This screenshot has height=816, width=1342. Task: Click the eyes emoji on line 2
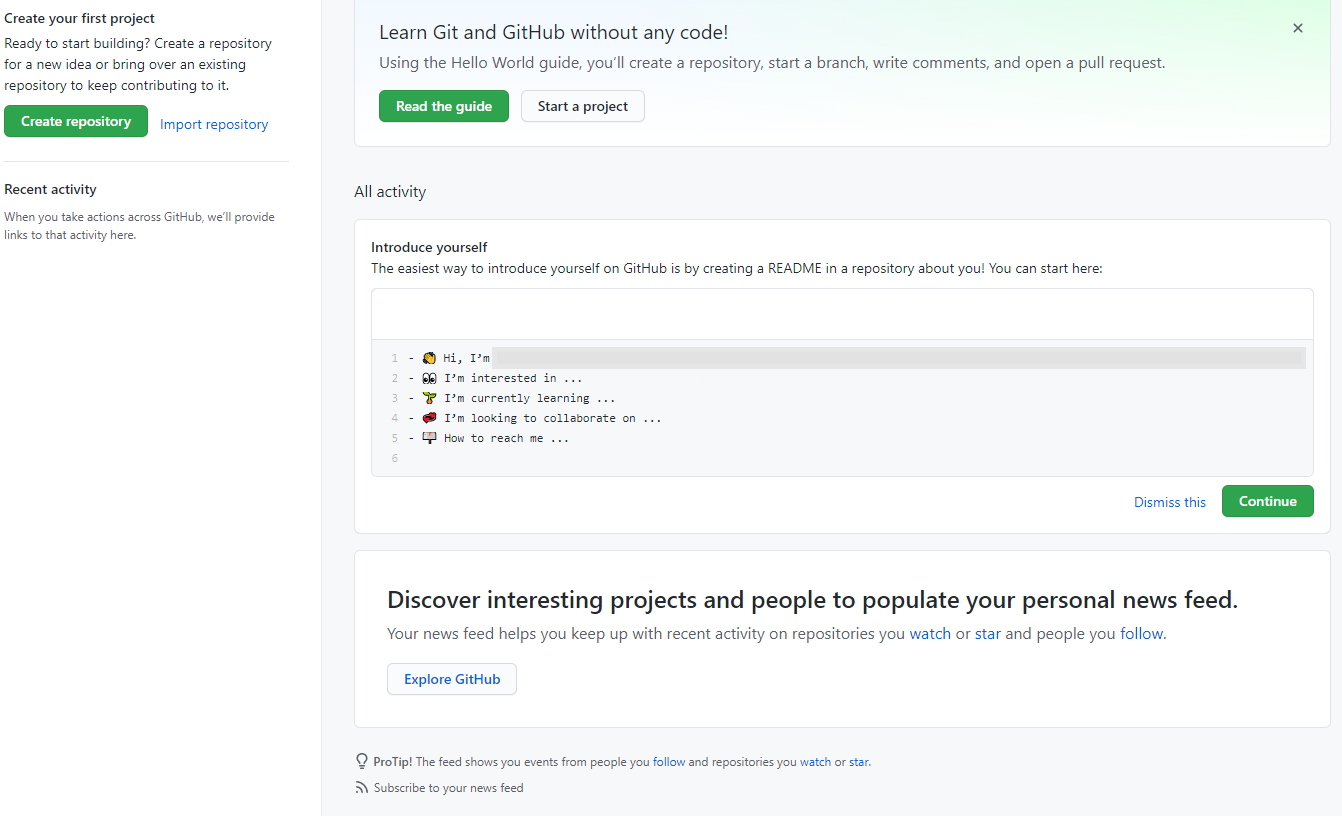tap(430, 378)
